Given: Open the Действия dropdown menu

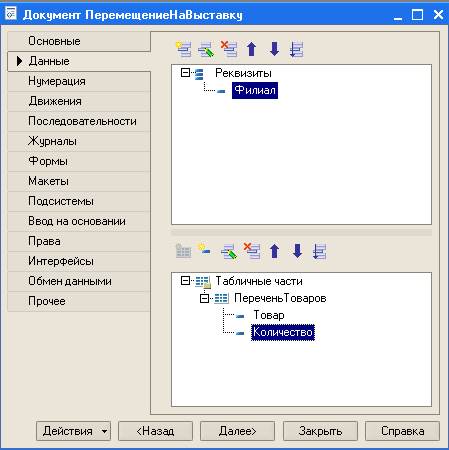Looking at the screenshot, I should (x=73, y=431).
